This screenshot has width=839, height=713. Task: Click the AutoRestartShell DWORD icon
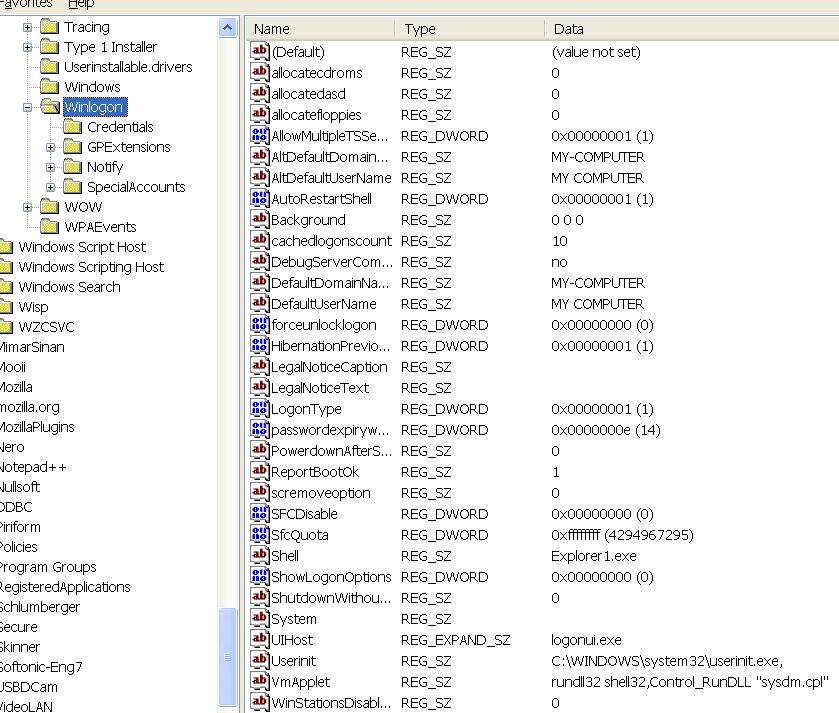[x=260, y=198]
